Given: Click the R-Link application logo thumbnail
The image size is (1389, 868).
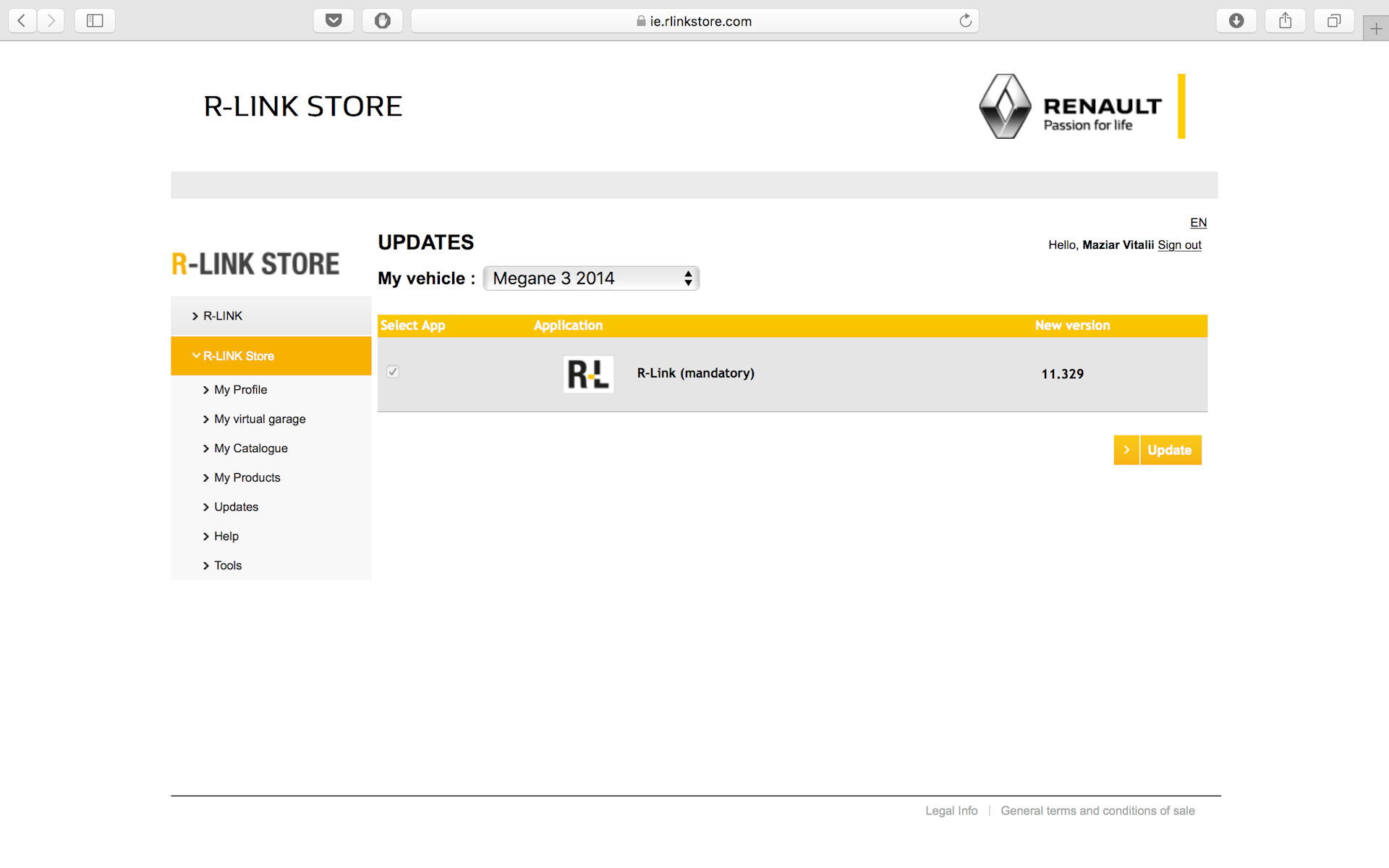Looking at the screenshot, I should coord(588,374).
